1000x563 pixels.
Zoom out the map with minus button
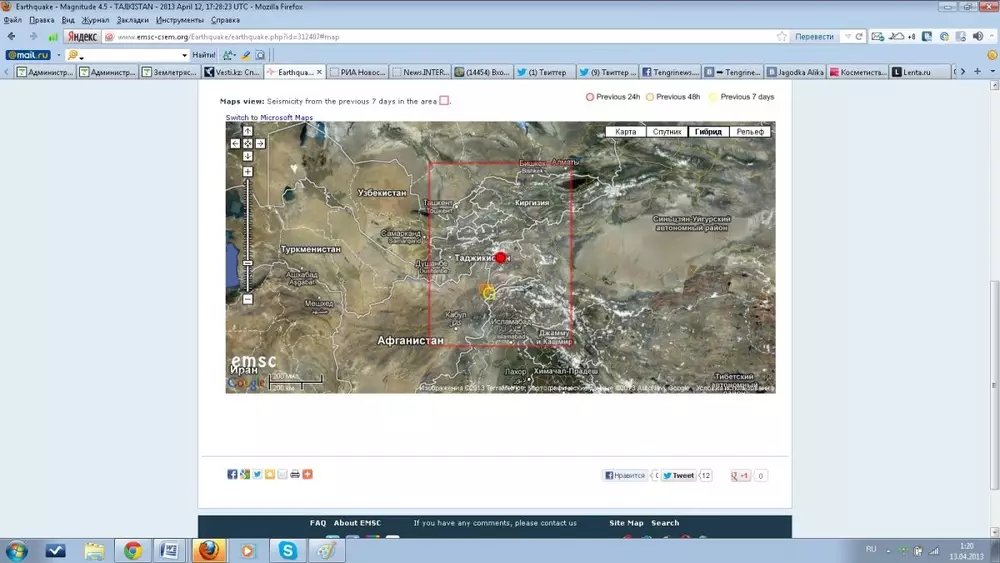coord(248,299)
